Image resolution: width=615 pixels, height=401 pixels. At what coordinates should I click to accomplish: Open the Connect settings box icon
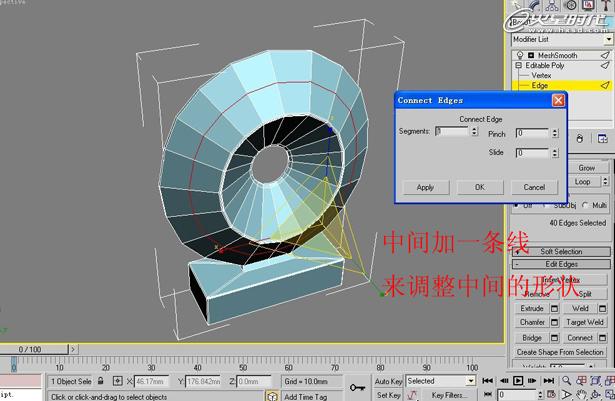[x=602, y=338]
